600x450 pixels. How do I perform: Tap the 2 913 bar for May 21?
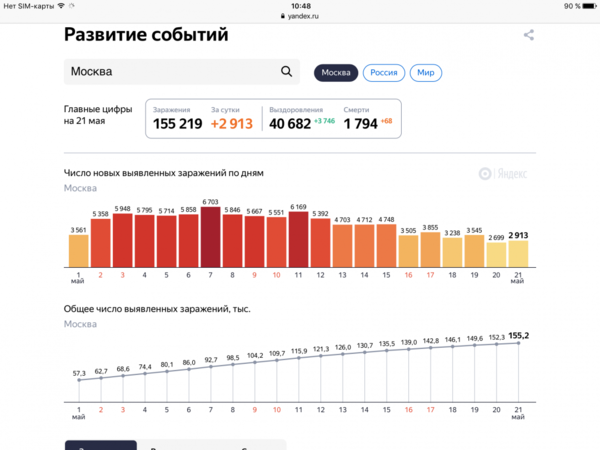click(x=518, y=256)
